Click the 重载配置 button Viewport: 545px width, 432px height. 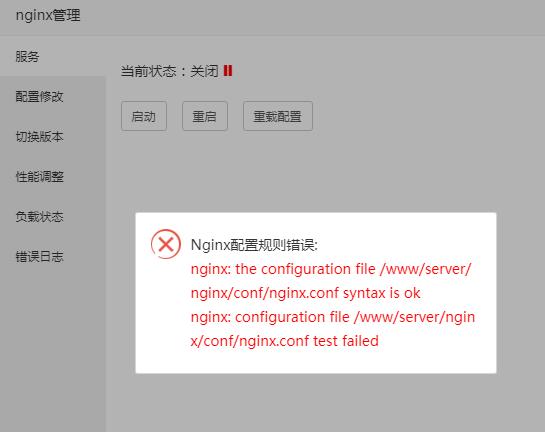pyautogui.click(x=278, y=116)
